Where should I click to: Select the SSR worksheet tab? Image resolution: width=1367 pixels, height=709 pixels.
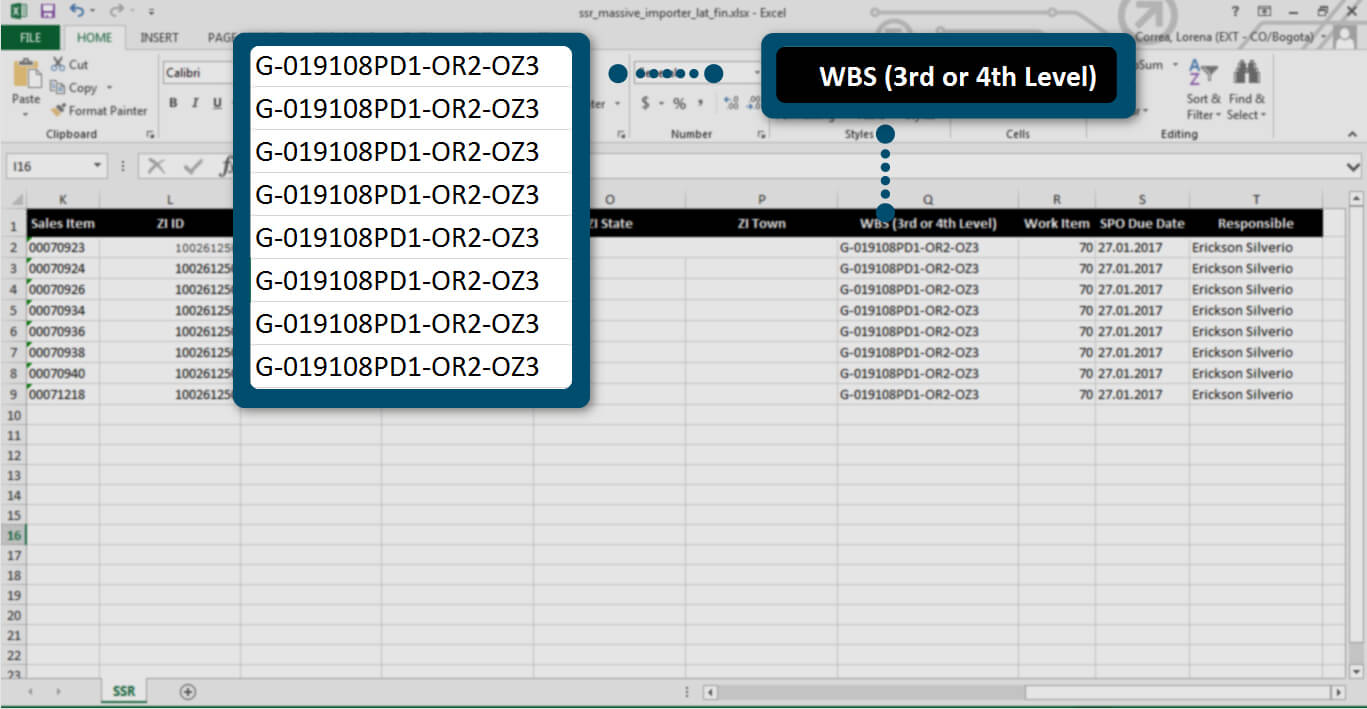click(124, 691)
